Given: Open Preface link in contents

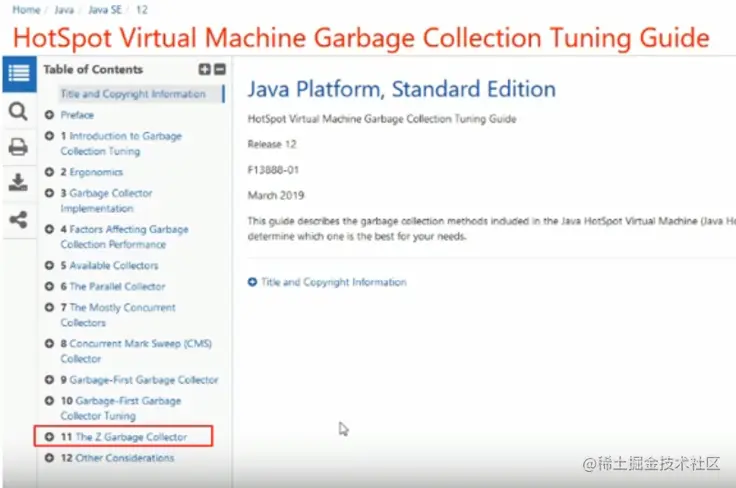Looking at the screenshot, I should tap(77, 115).
